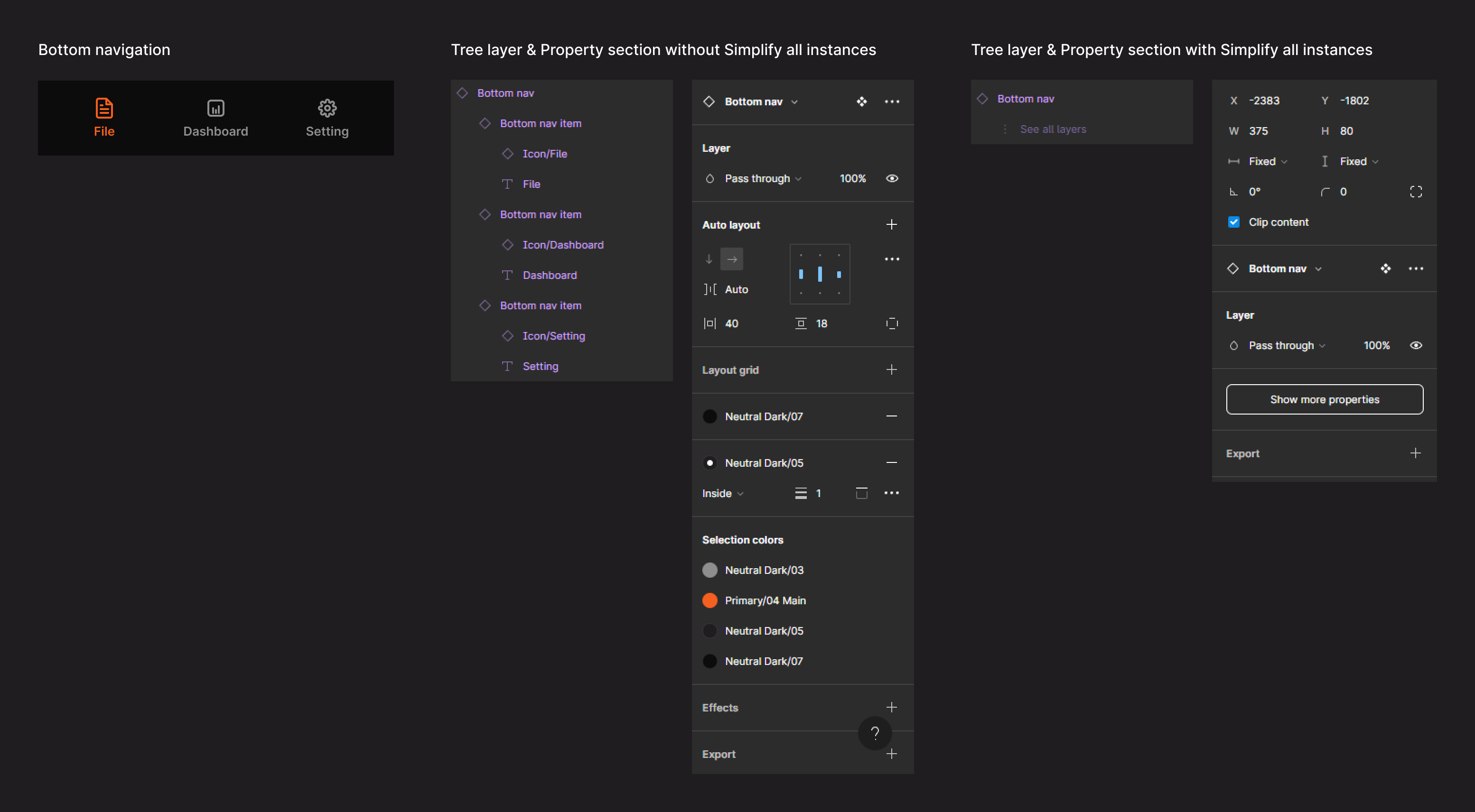Open the auto layout advanced settings ellipsis
Image resolution: width=1475 pixels, height=812 pixels.
tap(892, 258)
